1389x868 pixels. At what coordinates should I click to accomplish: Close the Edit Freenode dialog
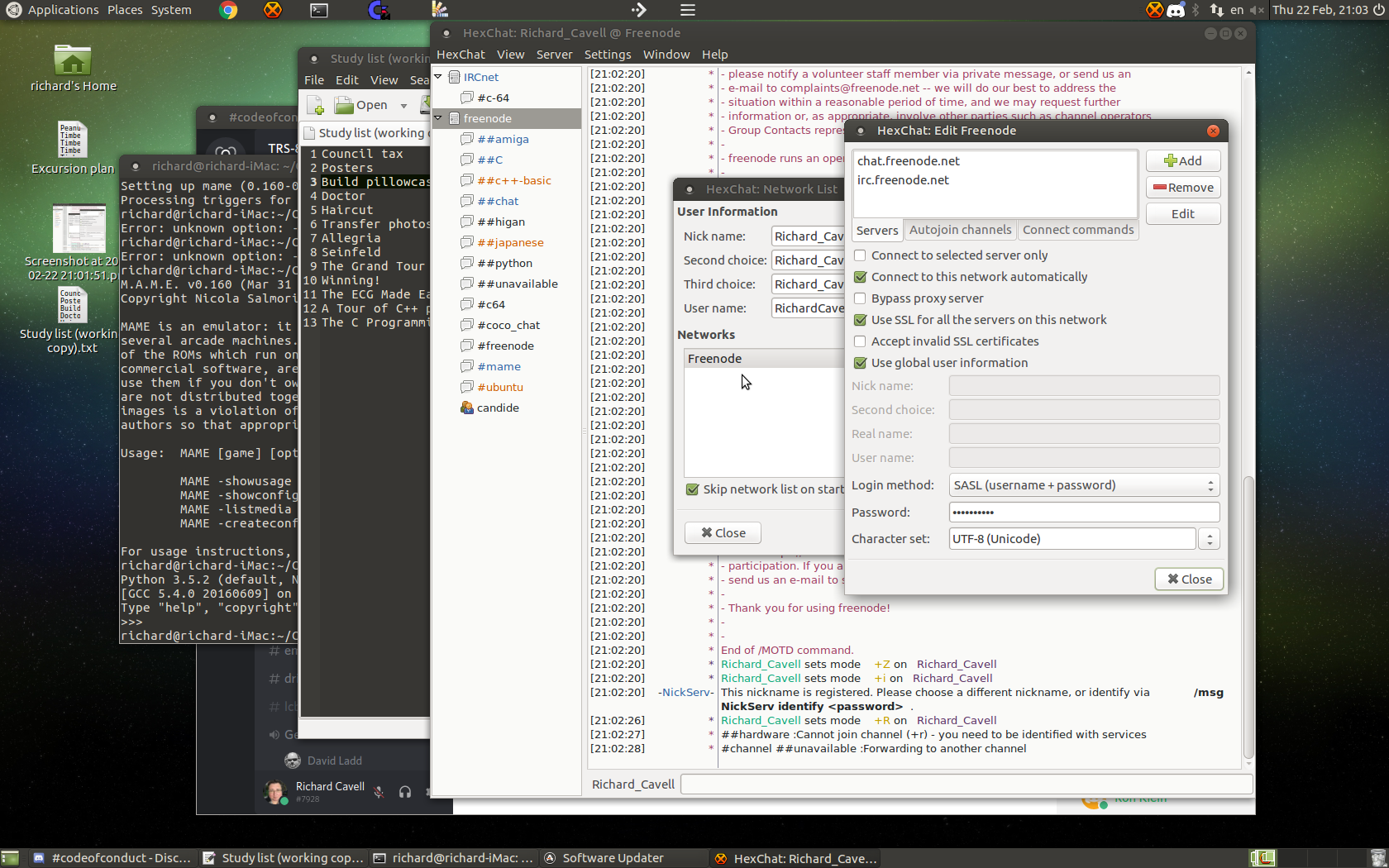tap(1189, 579)
